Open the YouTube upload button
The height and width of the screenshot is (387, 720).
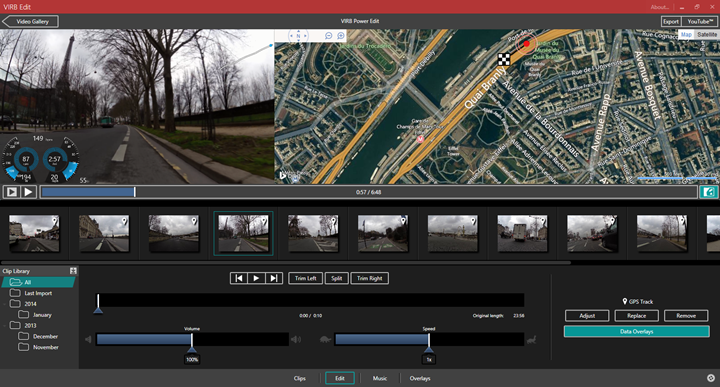(700, 21)
